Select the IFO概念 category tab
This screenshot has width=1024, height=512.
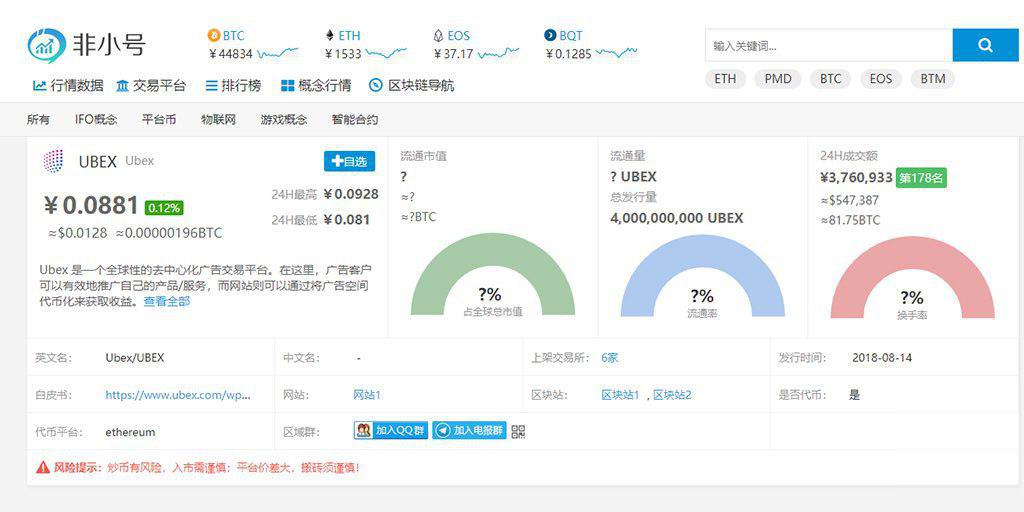(96, 120)
